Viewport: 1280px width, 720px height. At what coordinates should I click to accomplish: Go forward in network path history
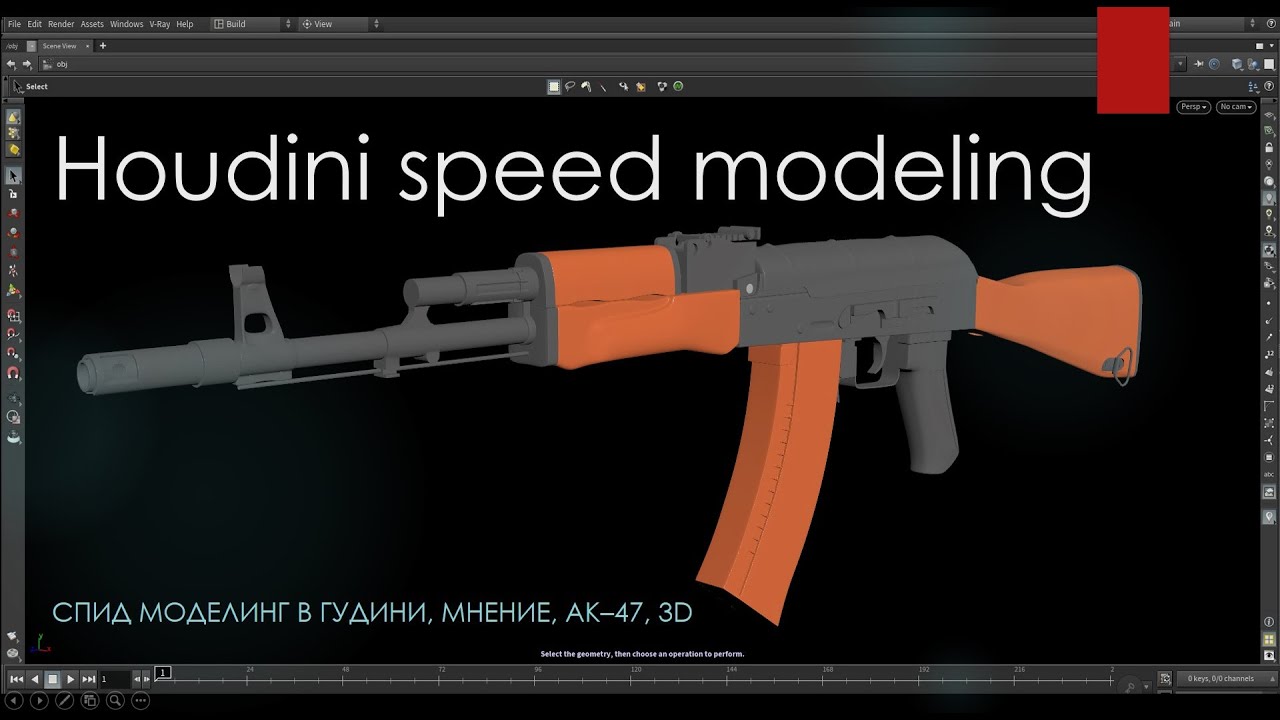coord(26,64)
